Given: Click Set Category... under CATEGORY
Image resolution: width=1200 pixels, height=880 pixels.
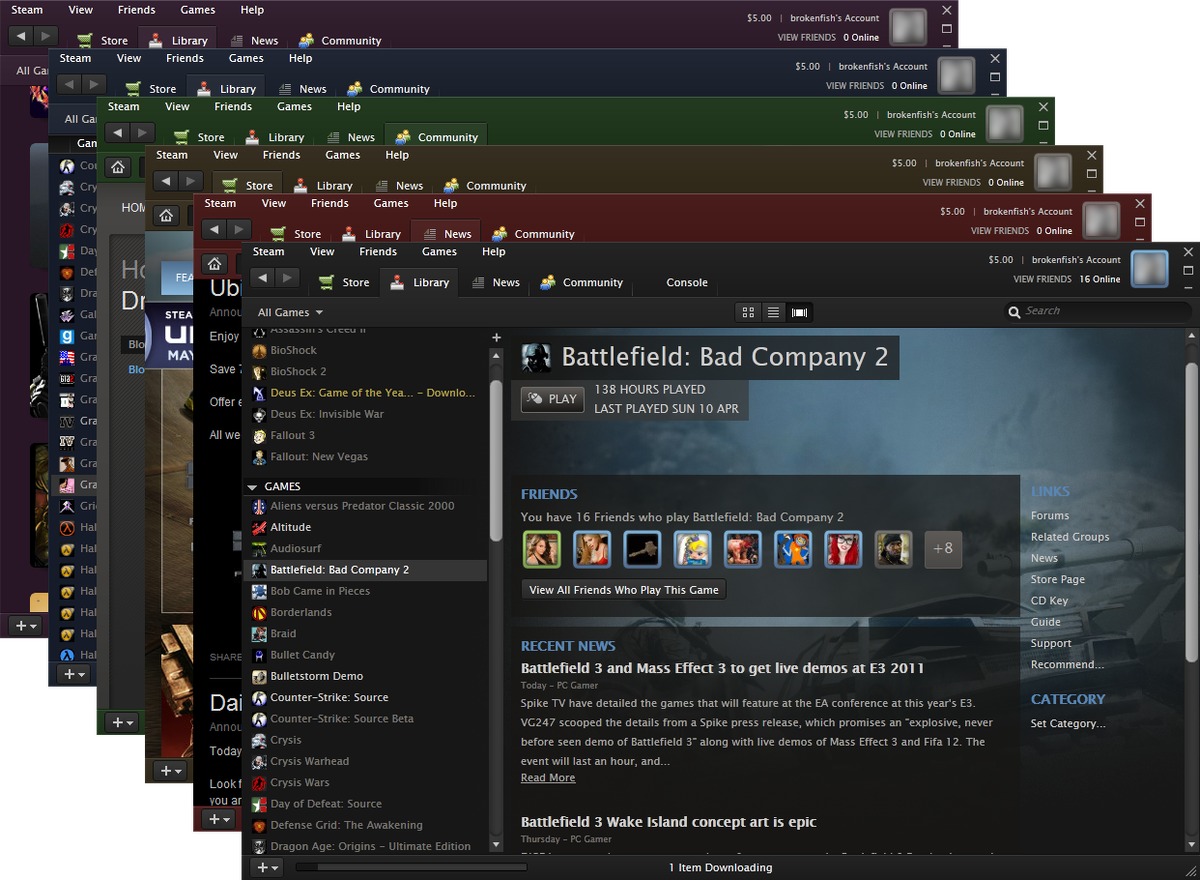Looking at the screenshot, I should [1068, 724].
